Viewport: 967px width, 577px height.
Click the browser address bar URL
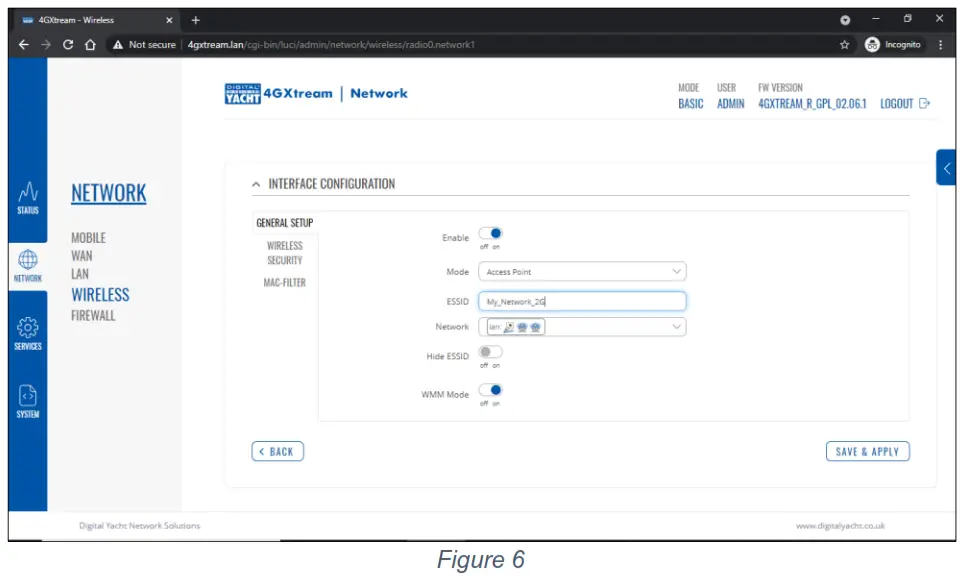[331, 44]
